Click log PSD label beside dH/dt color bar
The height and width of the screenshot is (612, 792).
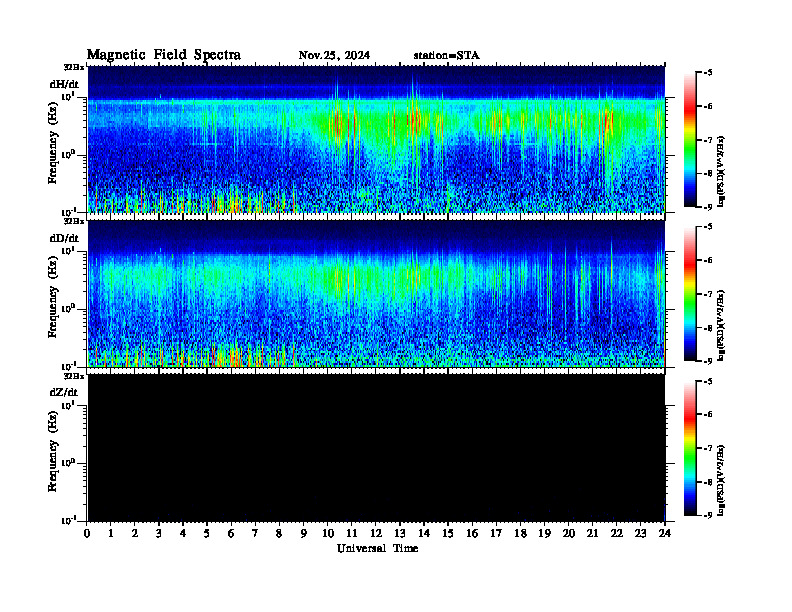(x=721, y=171)
